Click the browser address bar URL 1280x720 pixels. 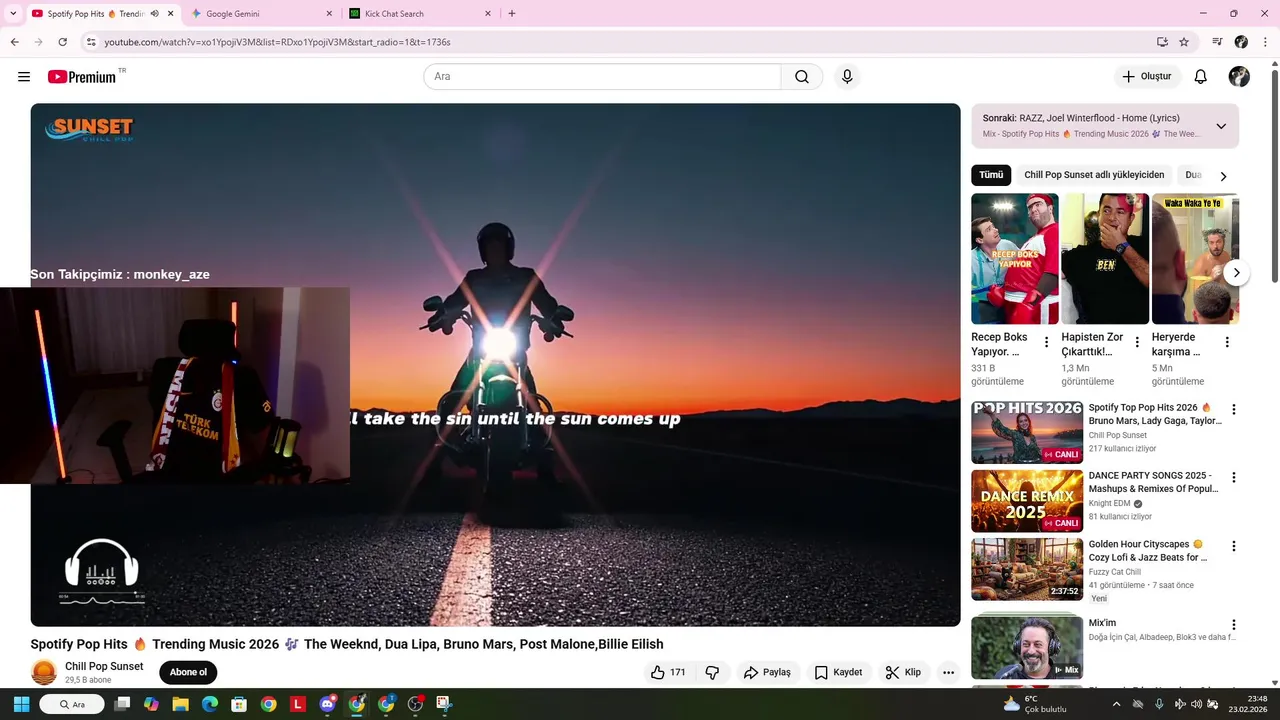pyautogui.click(x=278, y=42)
